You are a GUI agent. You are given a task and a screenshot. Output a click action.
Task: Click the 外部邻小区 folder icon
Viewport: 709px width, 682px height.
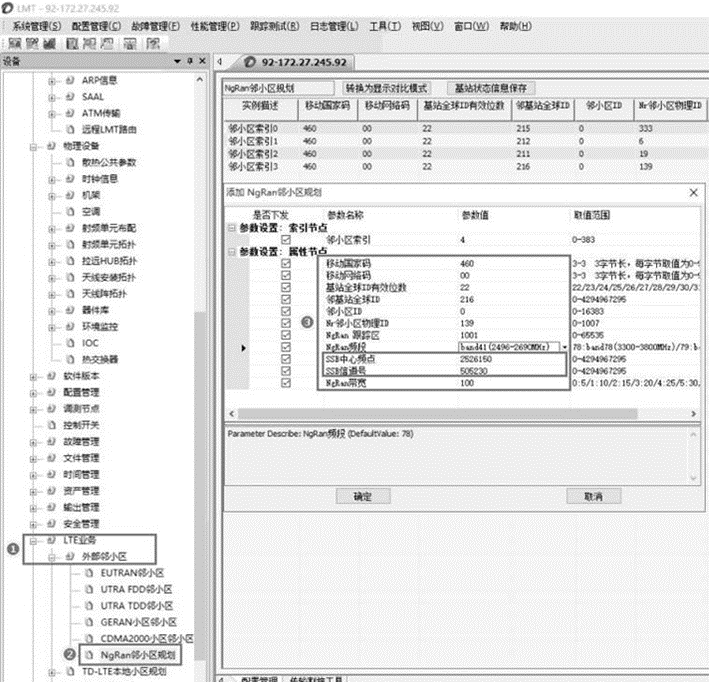point(70,557)
